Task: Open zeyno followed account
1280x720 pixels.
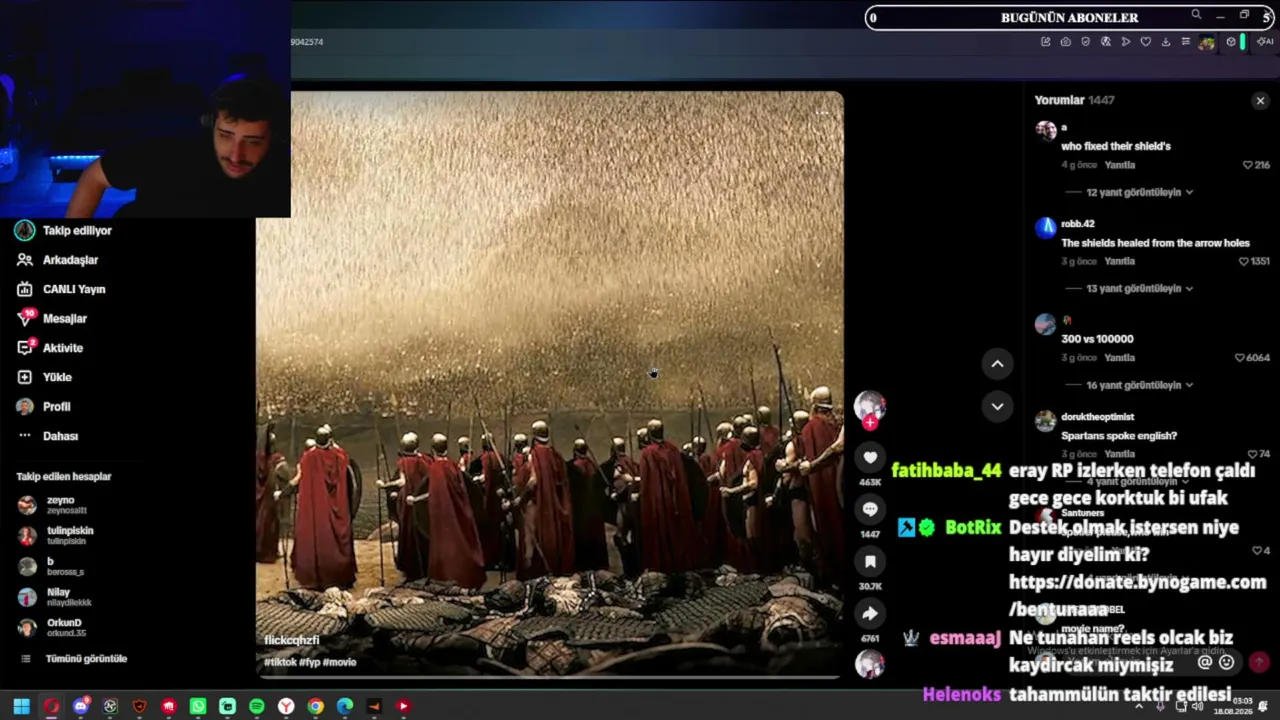Action: click(52, 505)
